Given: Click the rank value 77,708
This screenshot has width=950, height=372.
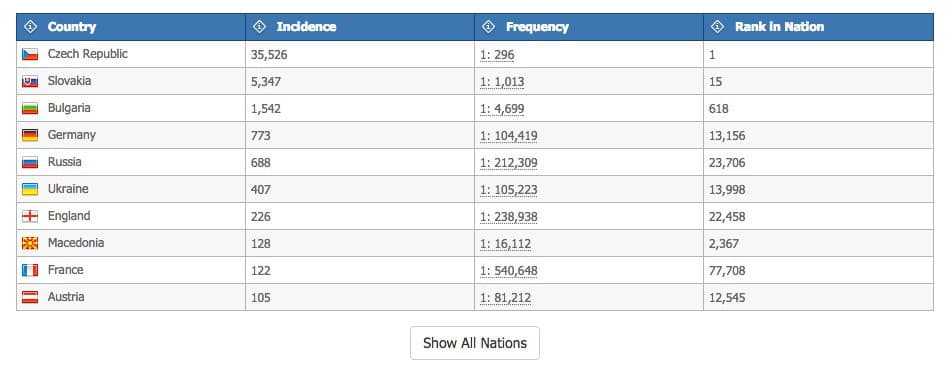Looking at the screenshot, I should point(727,271).
